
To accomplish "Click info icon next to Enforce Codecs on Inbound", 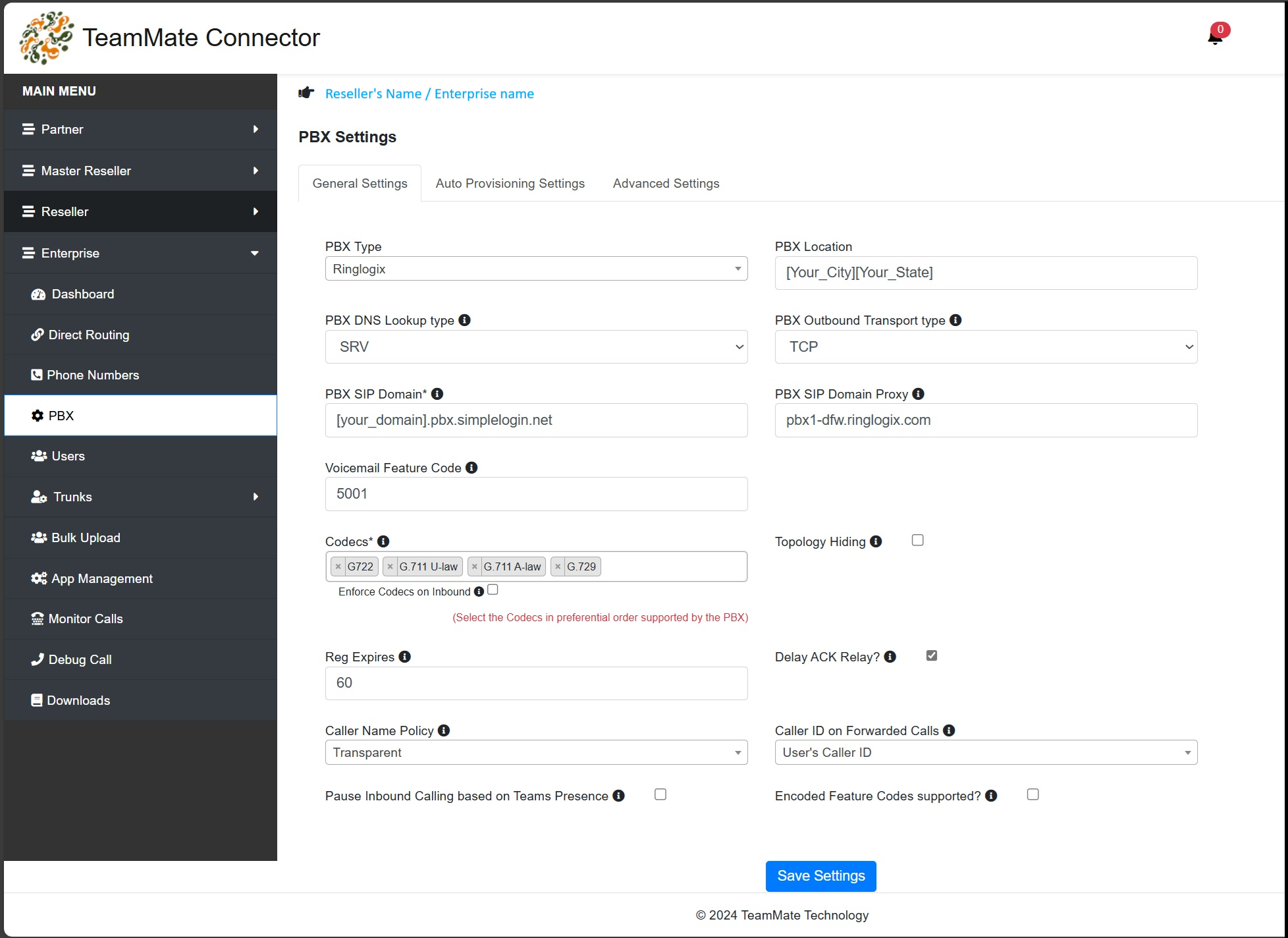I will click(x=479, y=592).
